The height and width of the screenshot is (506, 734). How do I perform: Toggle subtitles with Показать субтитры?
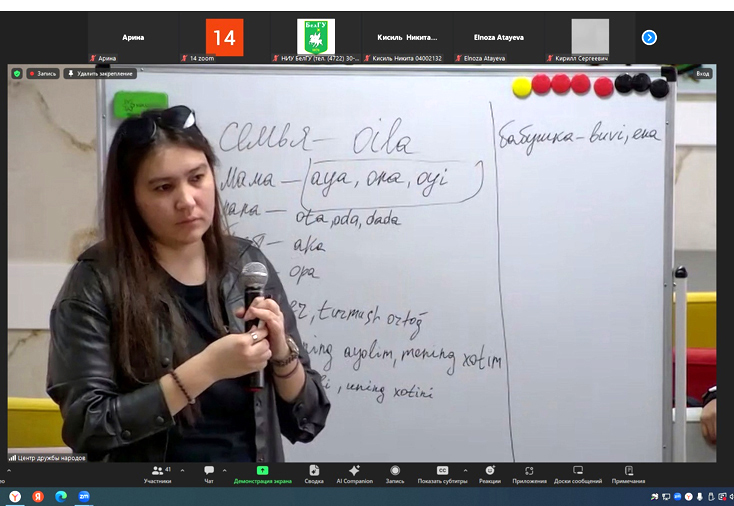[442, 472]
